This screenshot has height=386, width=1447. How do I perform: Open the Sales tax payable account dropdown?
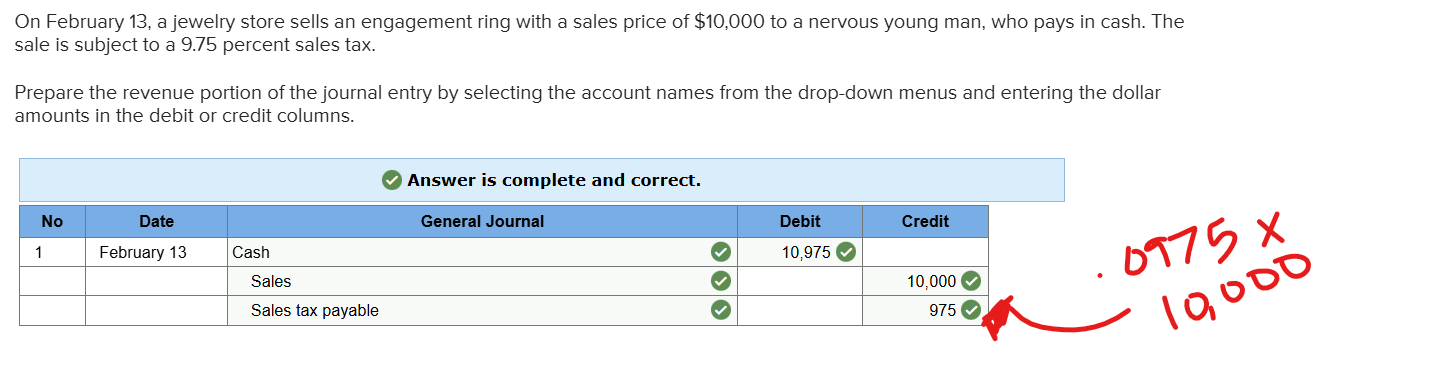click(x=482, y=311)
